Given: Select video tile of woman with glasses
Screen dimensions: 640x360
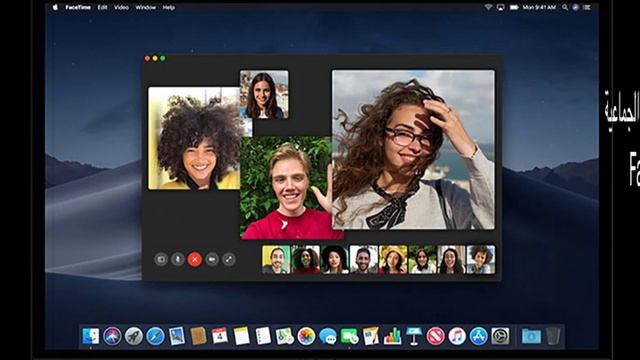Looking at the screenshot, I should pos(413,149).
